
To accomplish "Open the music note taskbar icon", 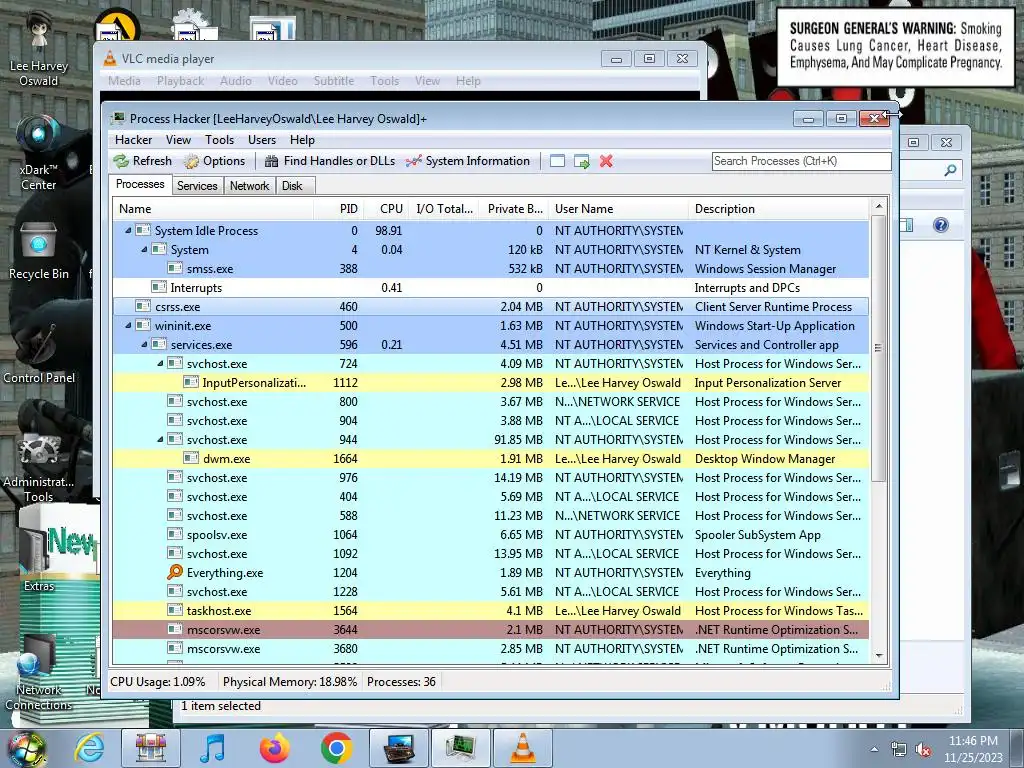I will pos(212,748).
